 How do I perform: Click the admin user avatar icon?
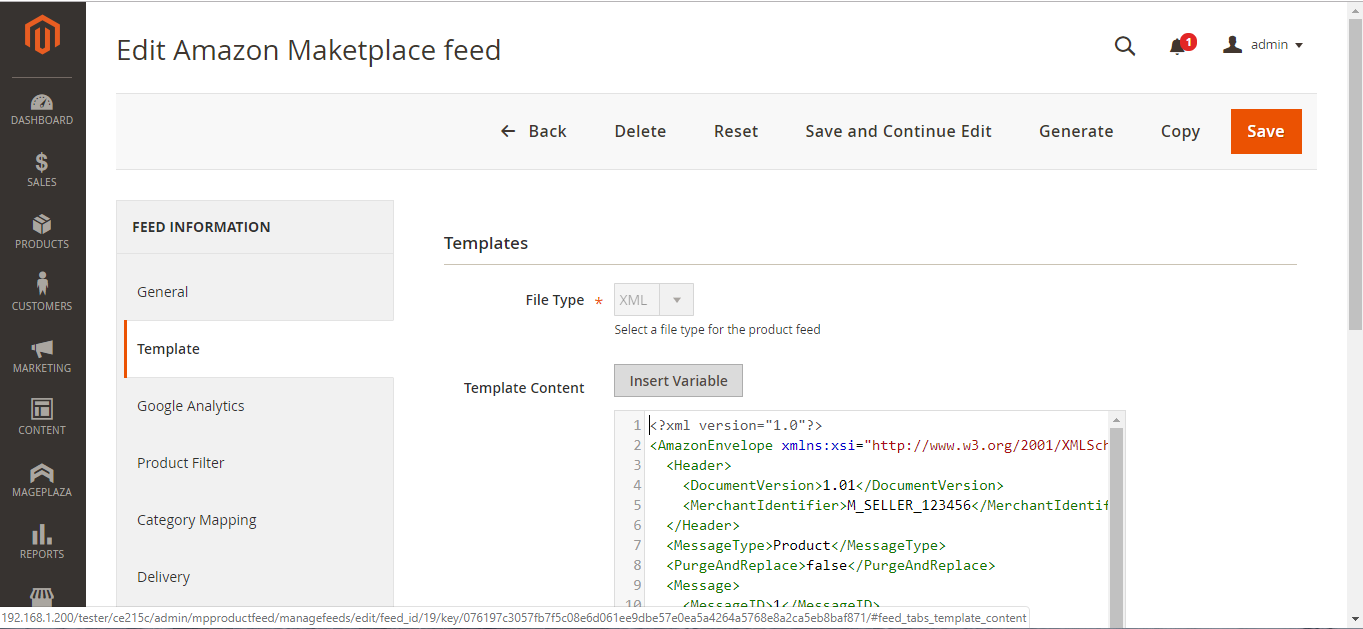click(1233, 45)
